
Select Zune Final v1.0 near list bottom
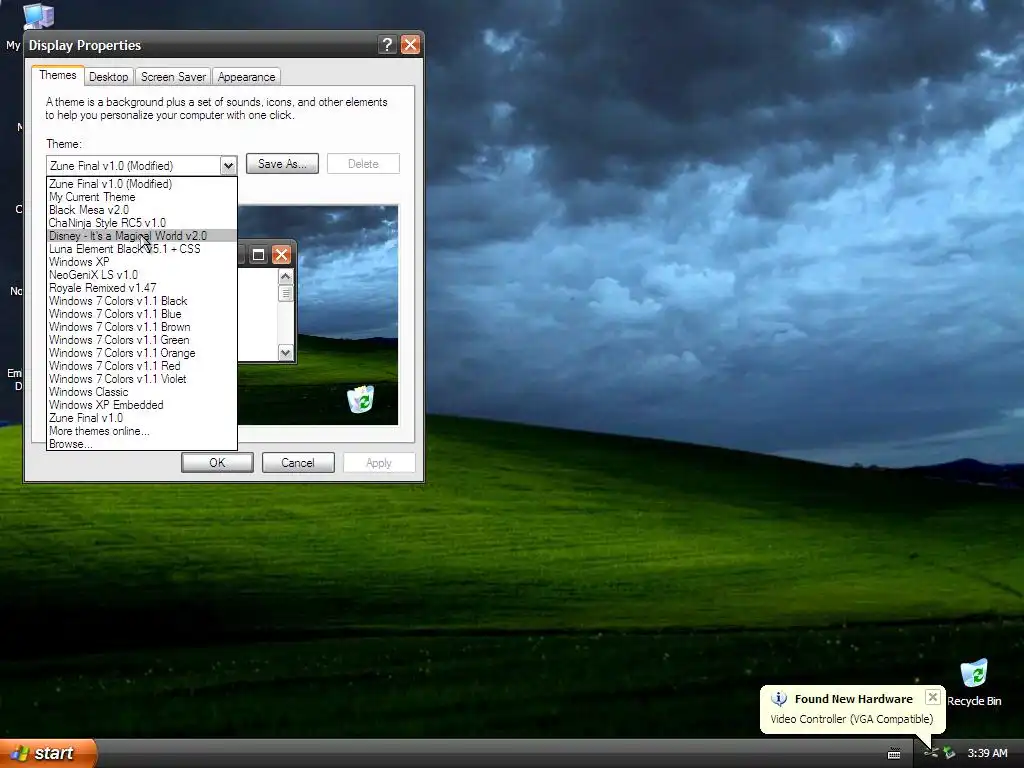coord(142,418)
